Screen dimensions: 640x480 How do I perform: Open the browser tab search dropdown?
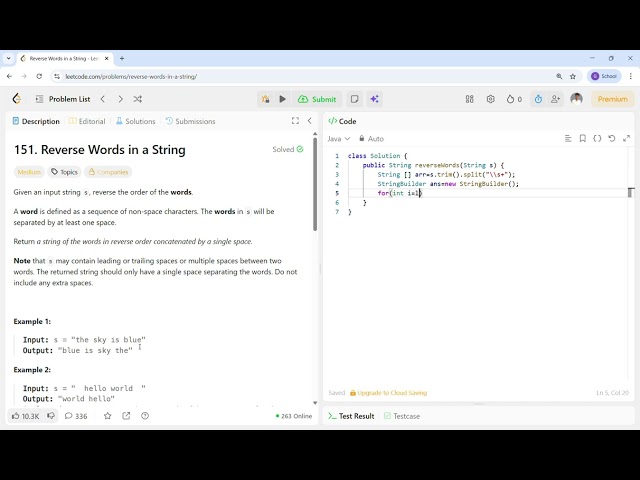(x=9, y=58)
